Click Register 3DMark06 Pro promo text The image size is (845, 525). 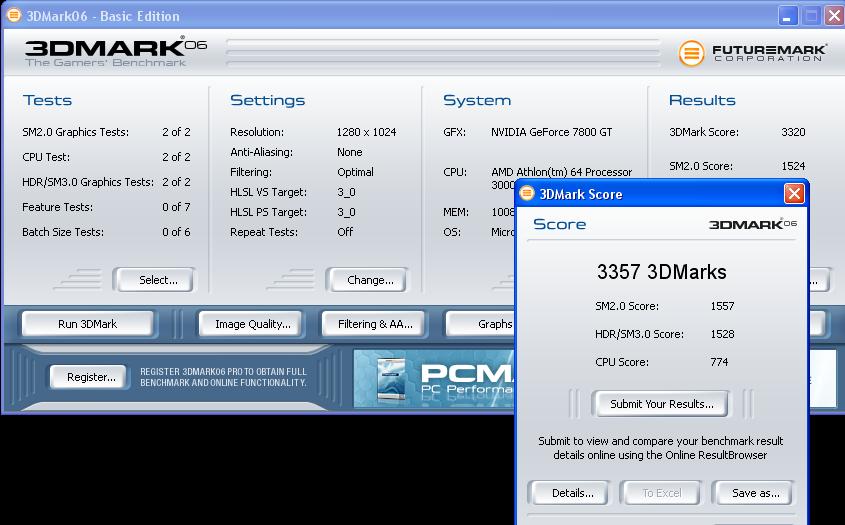point(223,377)
